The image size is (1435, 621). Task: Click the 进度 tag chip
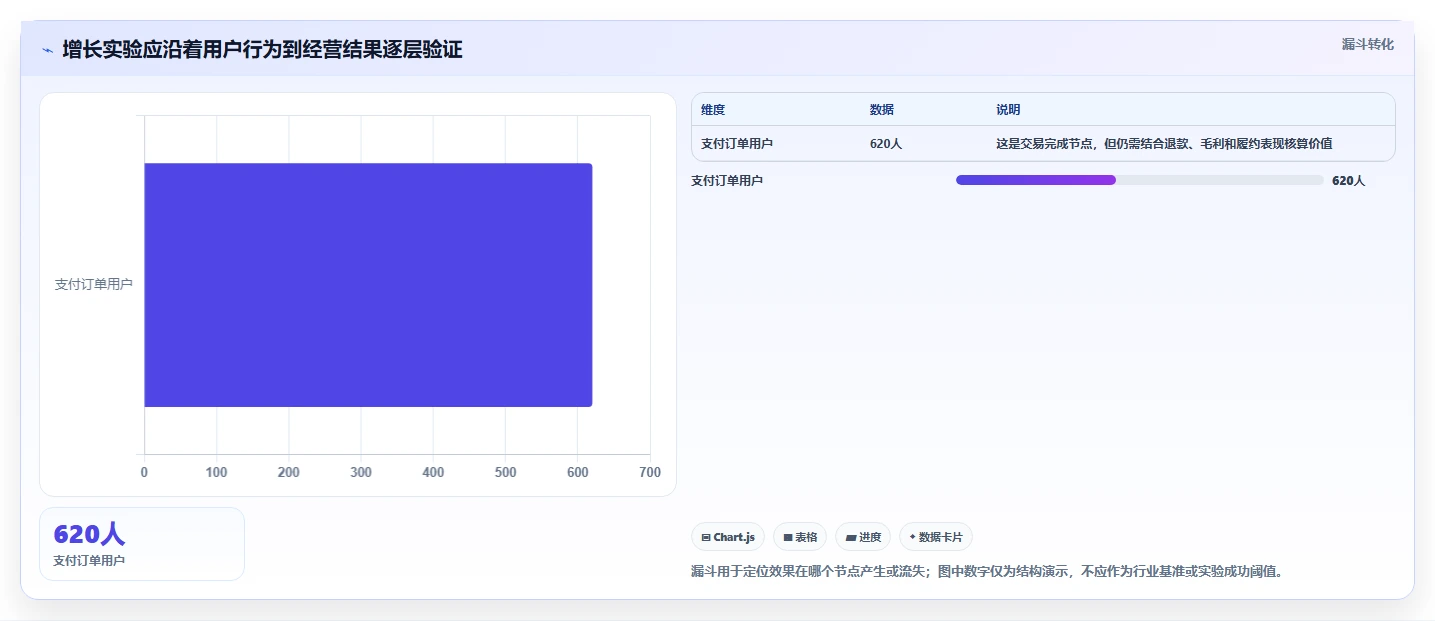[863, 537]
